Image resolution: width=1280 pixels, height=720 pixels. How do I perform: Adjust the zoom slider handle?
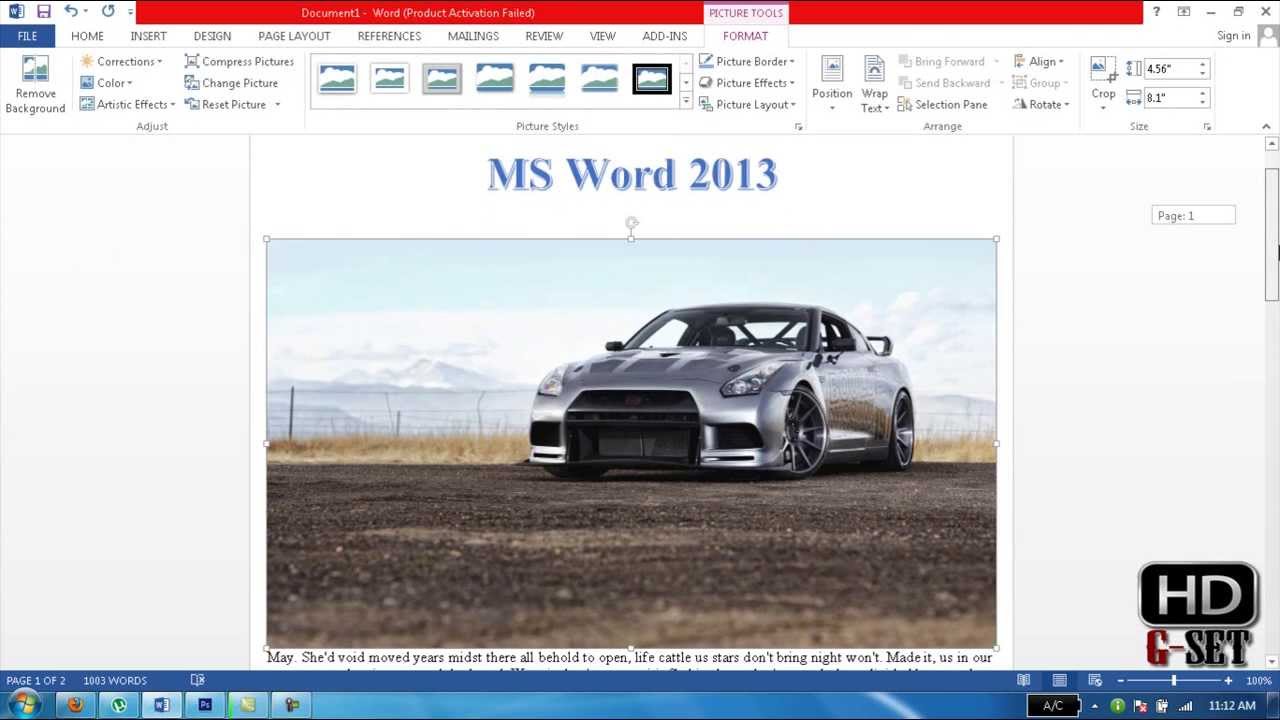coord(1174,681)
